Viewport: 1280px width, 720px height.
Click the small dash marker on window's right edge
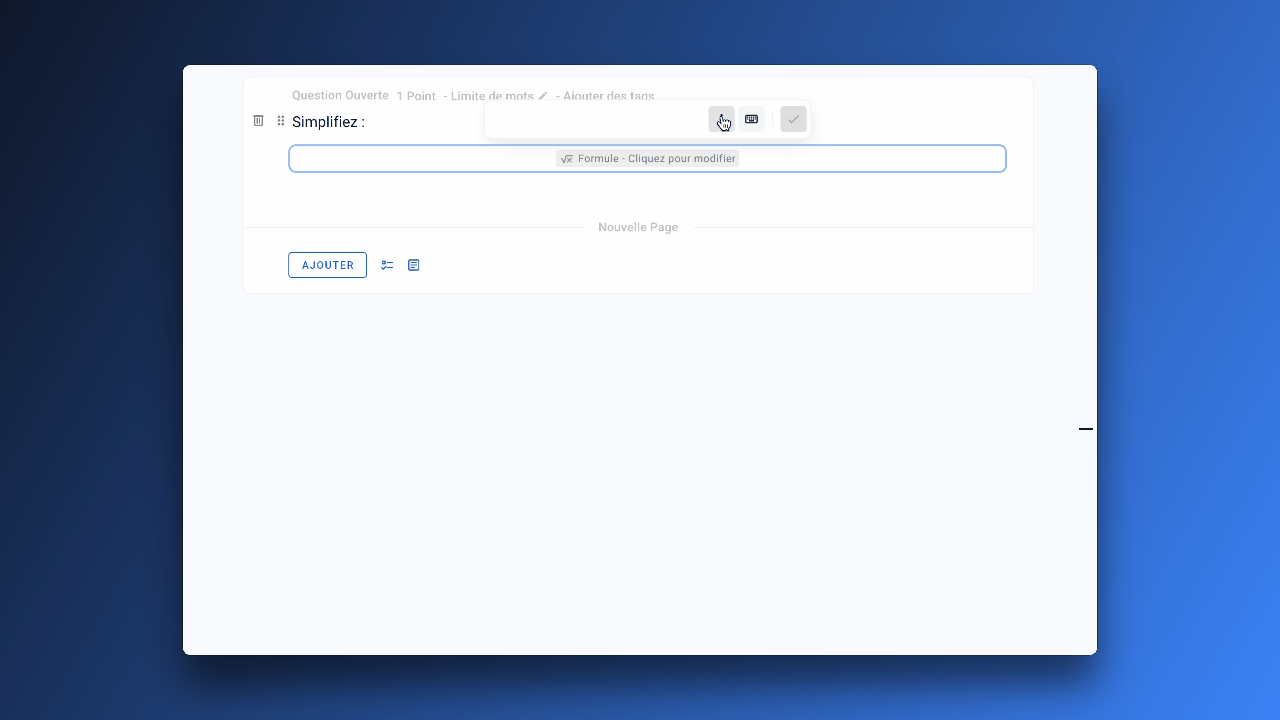(1085, 429)
